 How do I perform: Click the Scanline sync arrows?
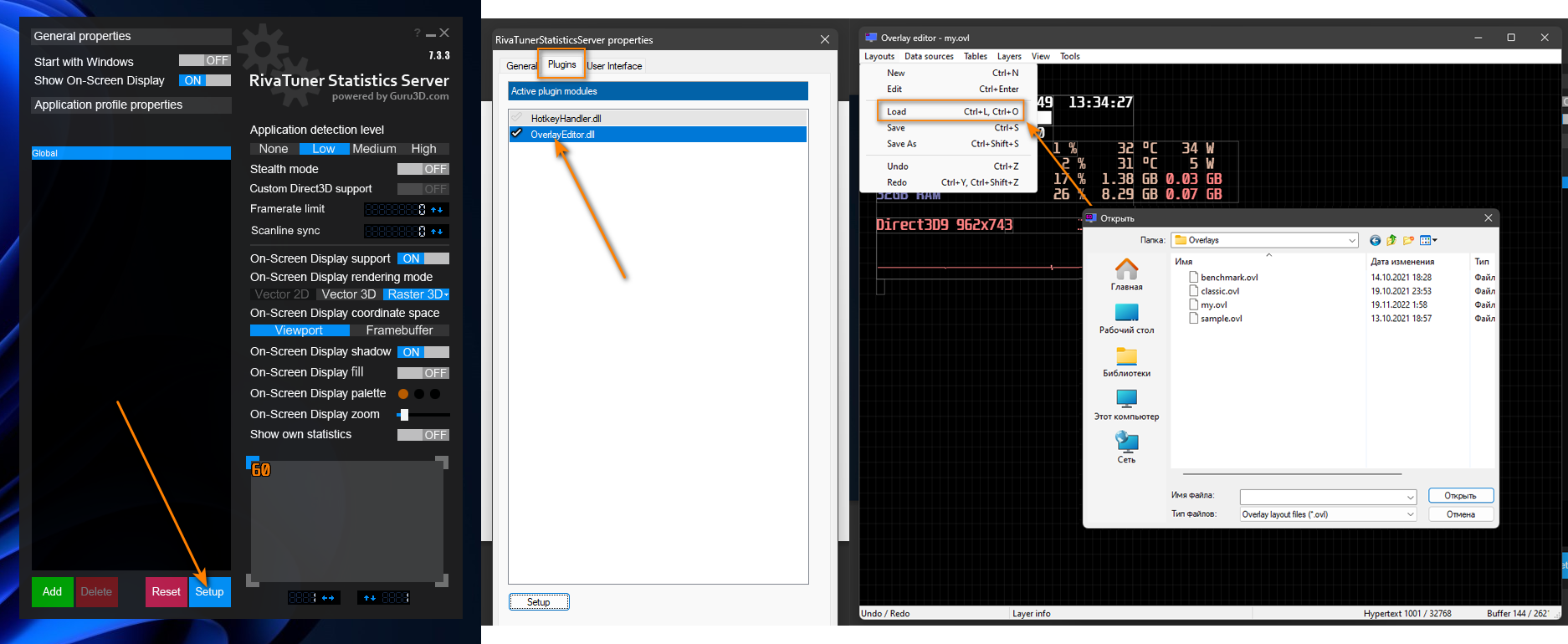[x=437, y=232]
